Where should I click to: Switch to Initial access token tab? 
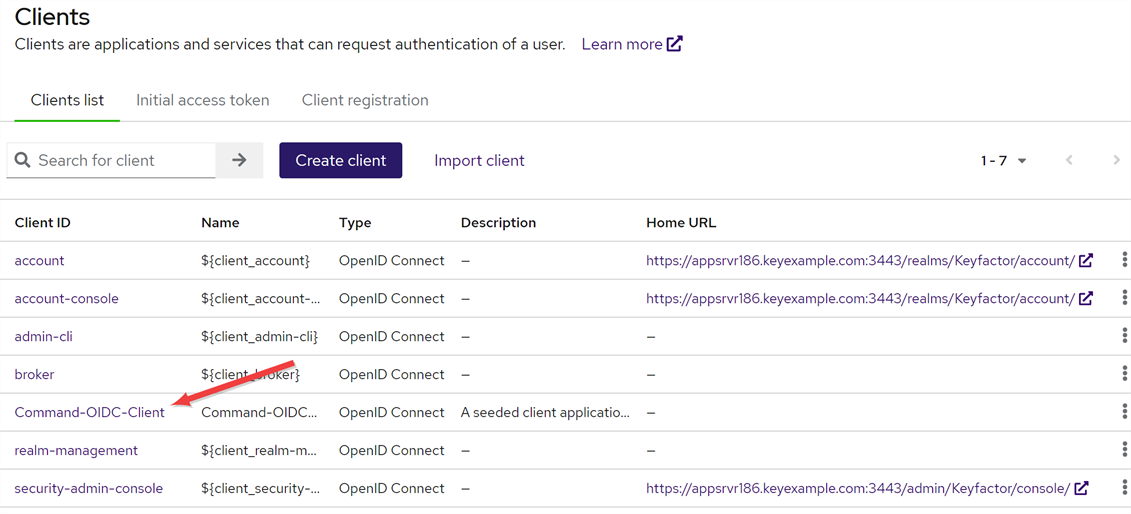point(202,100)
